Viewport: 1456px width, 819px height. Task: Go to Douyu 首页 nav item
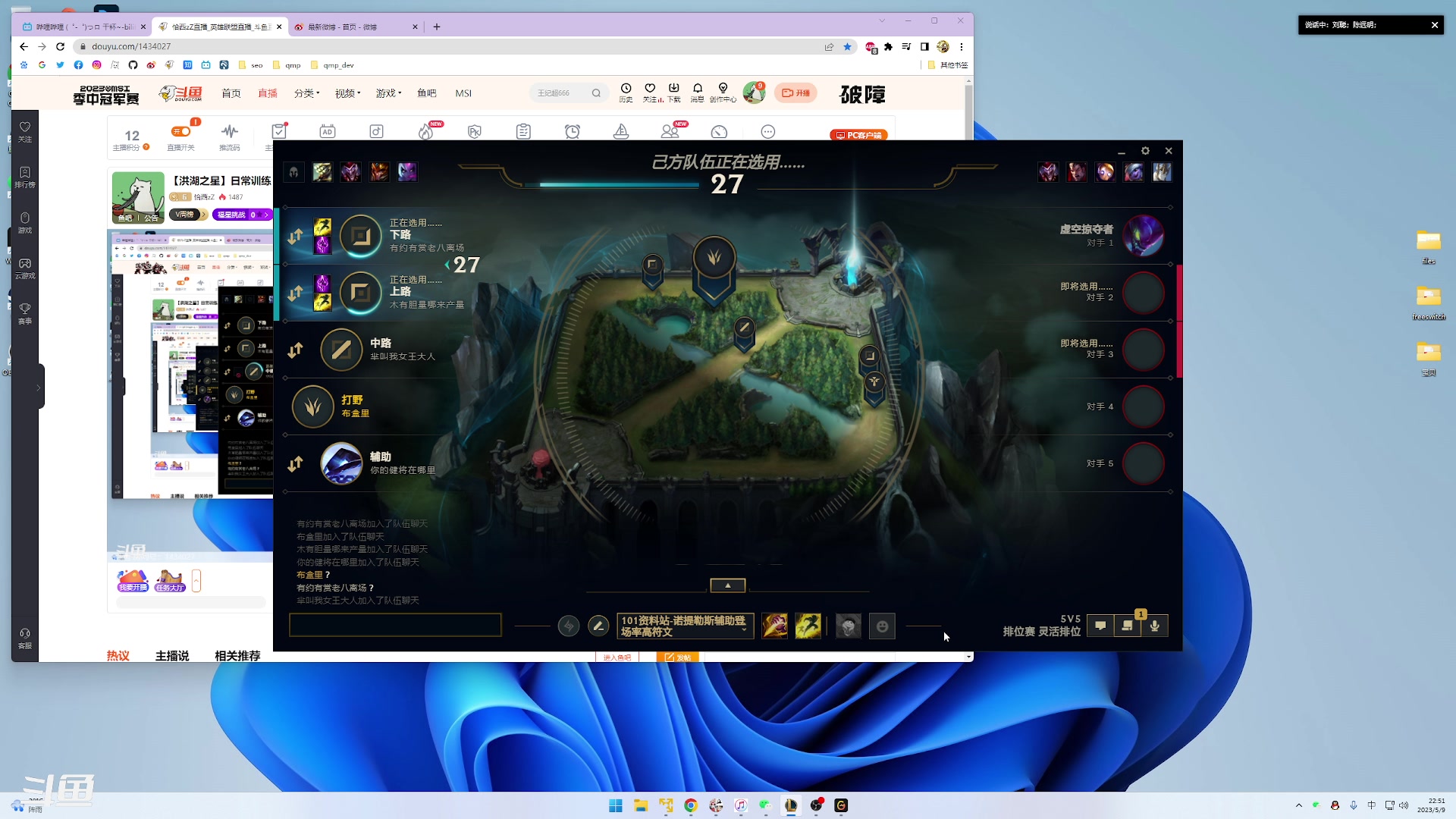tap(231, 93)
